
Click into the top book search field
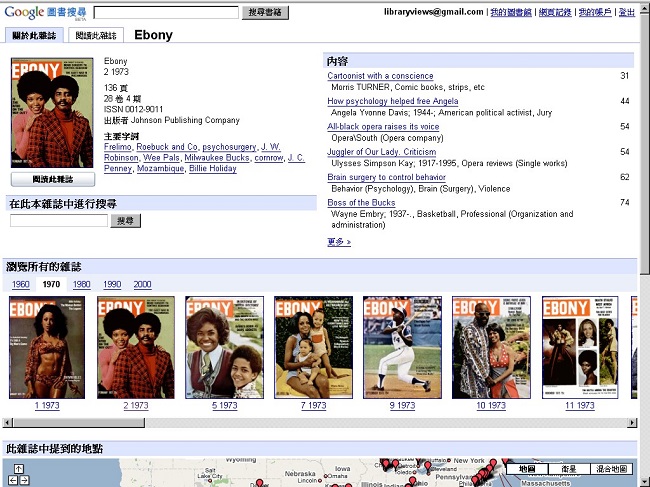click(166, 12)
